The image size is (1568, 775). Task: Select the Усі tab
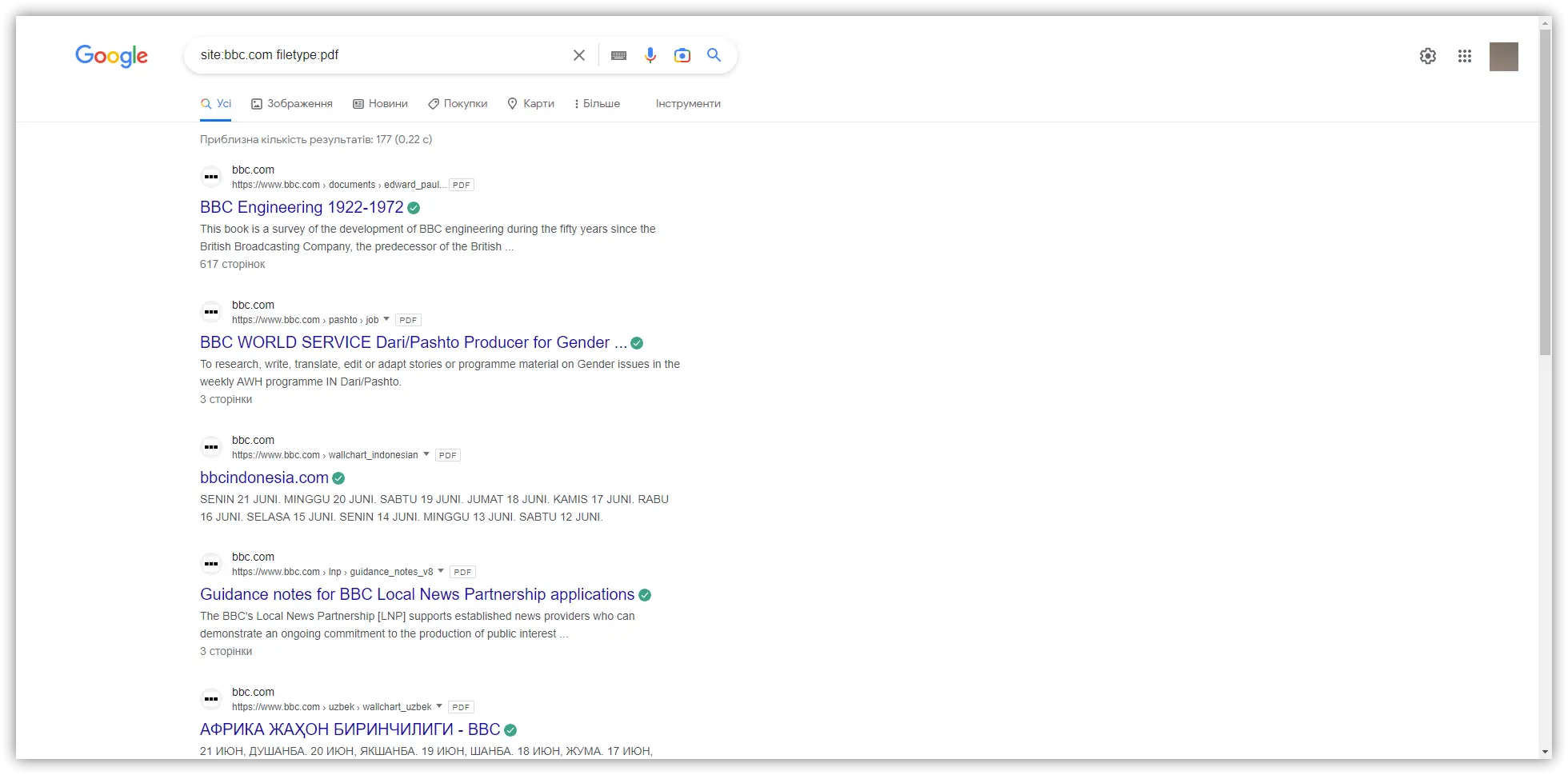pos(216,104)
